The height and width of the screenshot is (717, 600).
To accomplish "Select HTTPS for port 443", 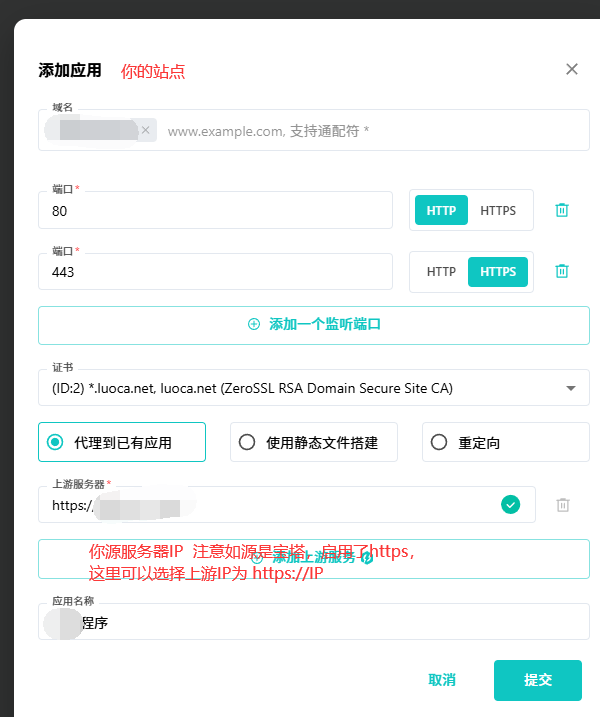I will (498, 271).
